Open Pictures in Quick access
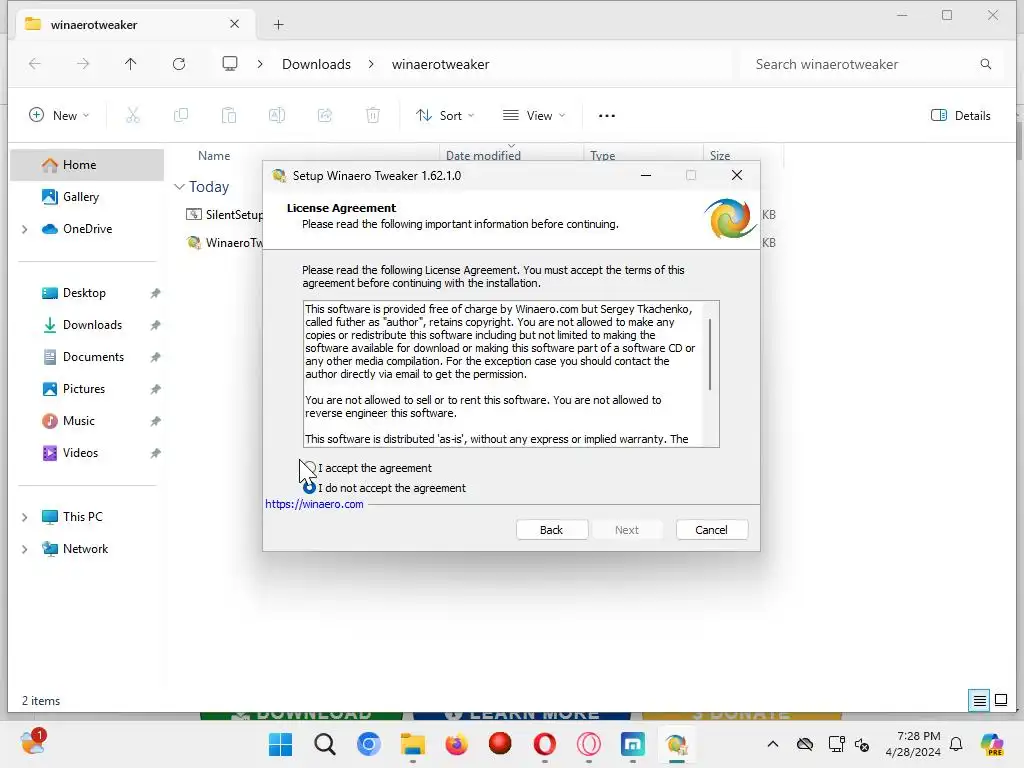 coord(87,389)
